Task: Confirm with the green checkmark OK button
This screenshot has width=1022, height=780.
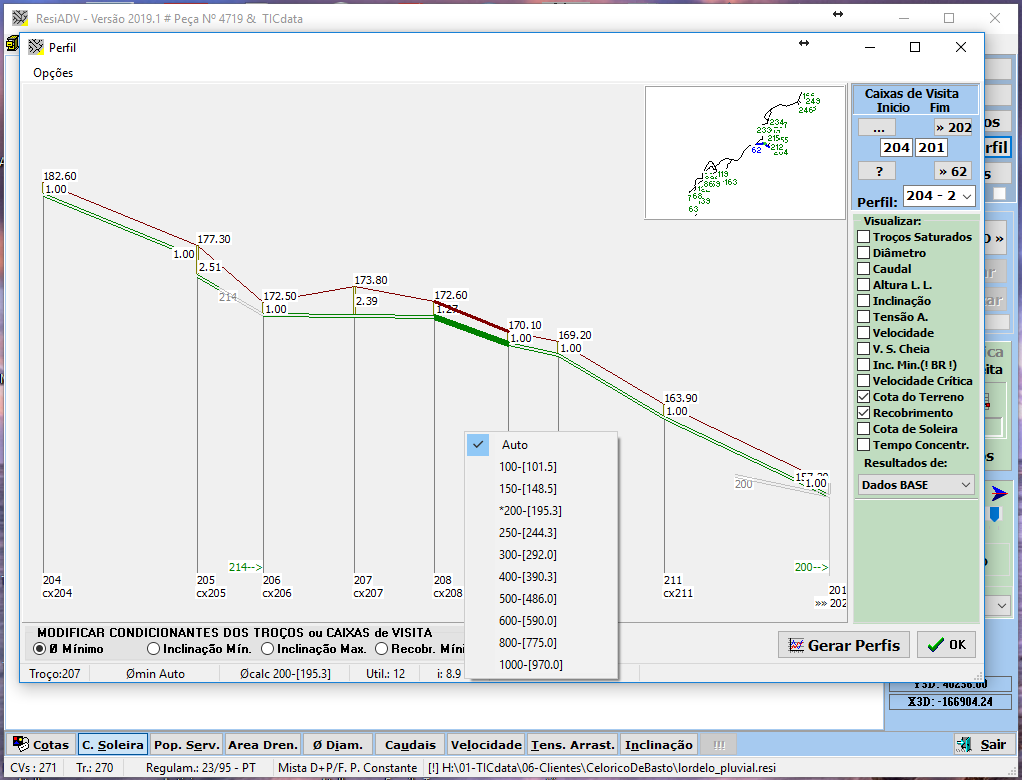Action: click(945, 645)
